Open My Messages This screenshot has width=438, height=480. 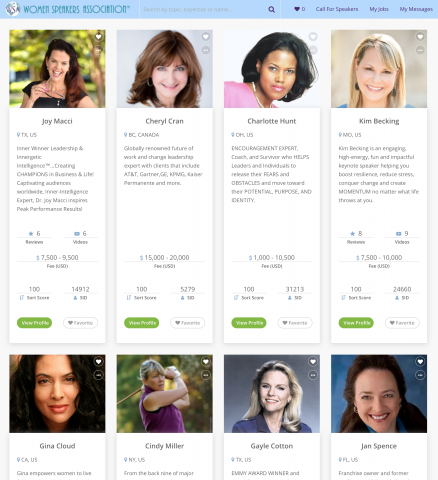click(x=416, y=9)
